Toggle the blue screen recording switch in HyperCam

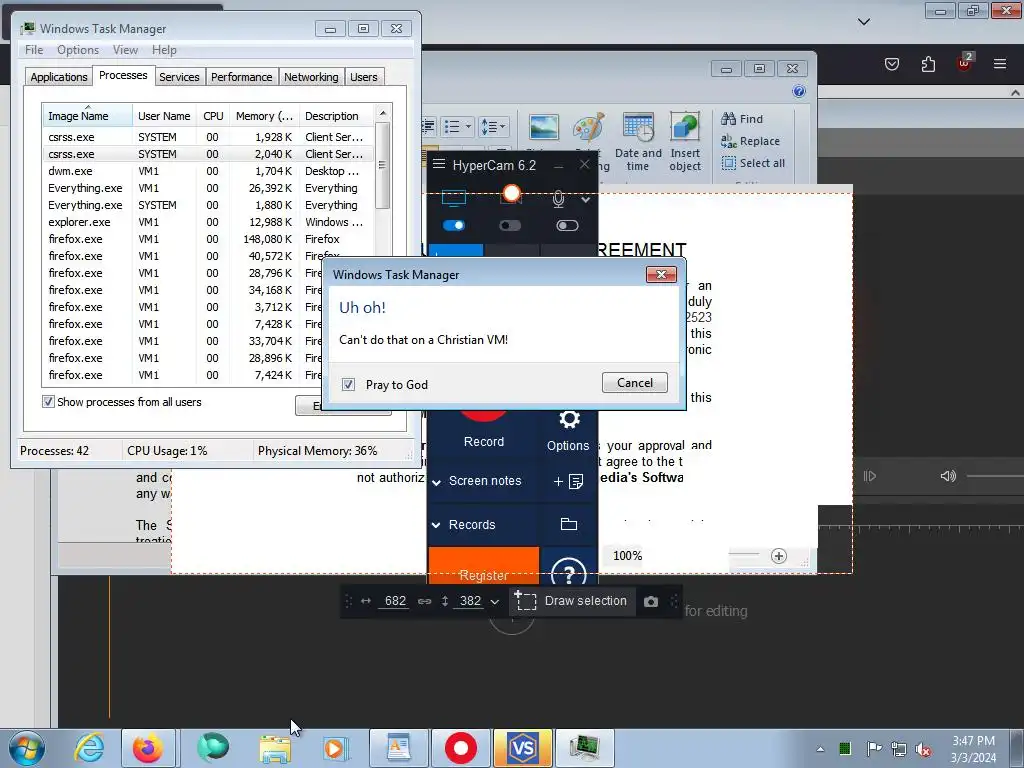click(x=454, y=225)
